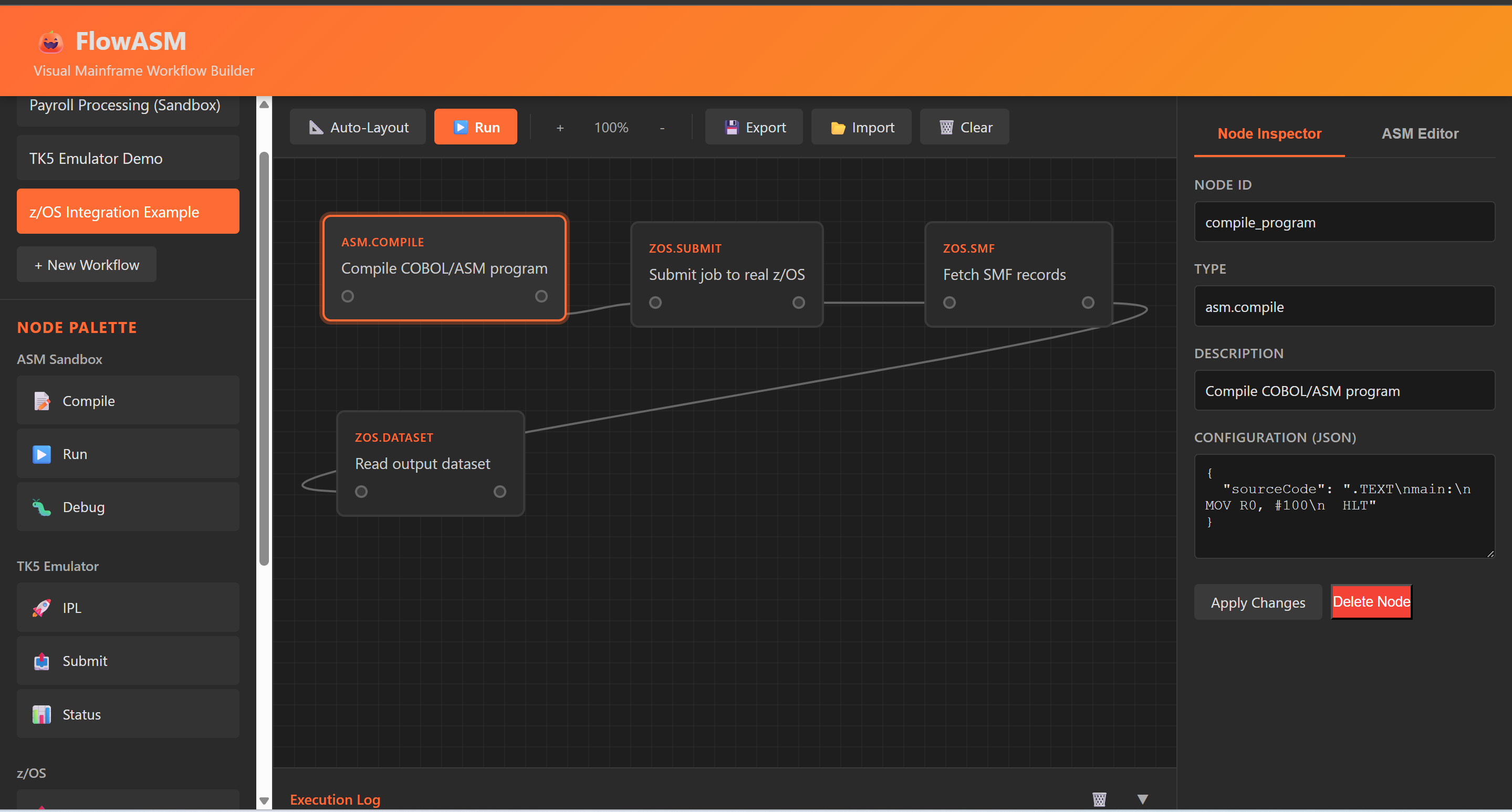
Task: Collapse the Execution Log panel arrow
Action: [x=1142, y=799]
